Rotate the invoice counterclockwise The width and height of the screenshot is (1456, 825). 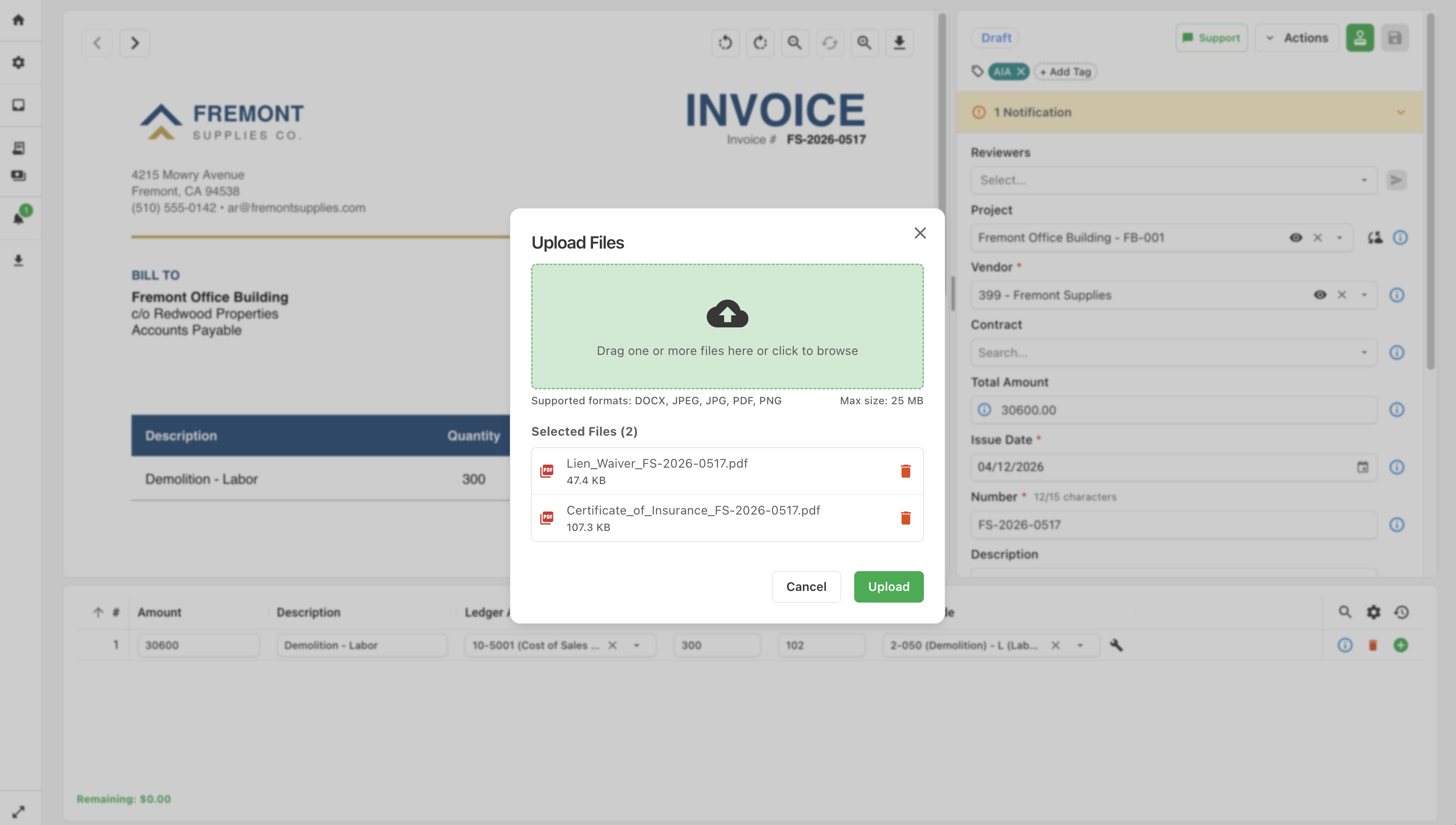(725, 43)
